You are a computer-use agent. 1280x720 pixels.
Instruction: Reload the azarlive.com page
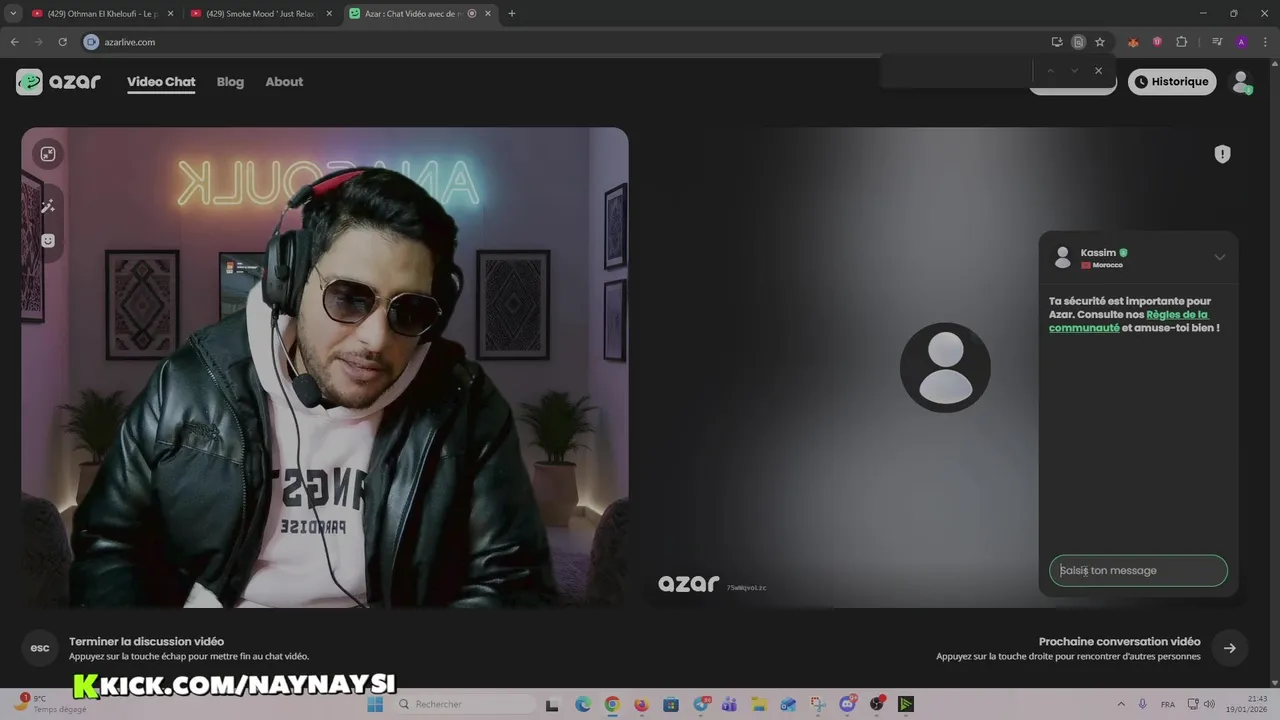tap(62, 42)
